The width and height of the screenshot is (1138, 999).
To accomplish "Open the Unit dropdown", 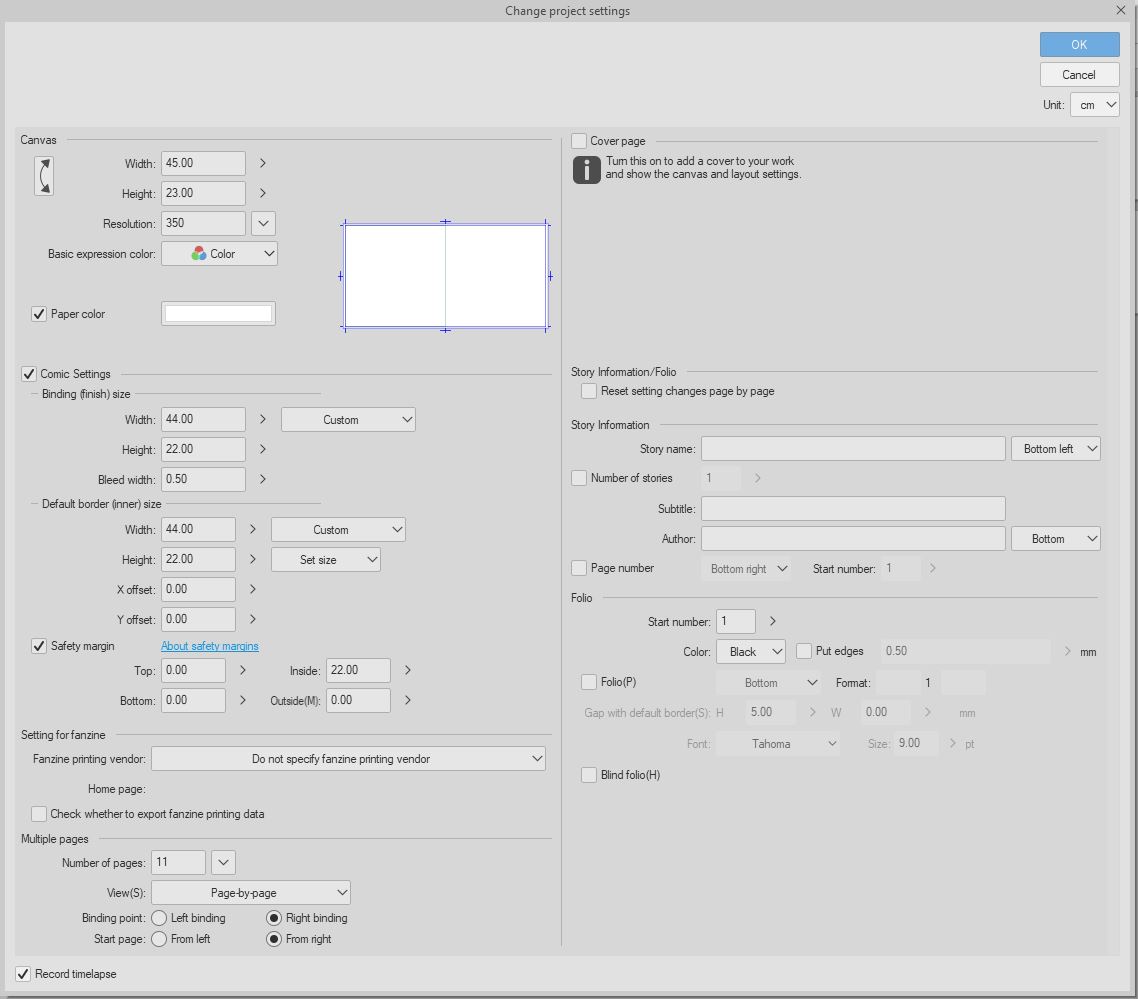I will pyautogui.click(x=1094, y=105).
